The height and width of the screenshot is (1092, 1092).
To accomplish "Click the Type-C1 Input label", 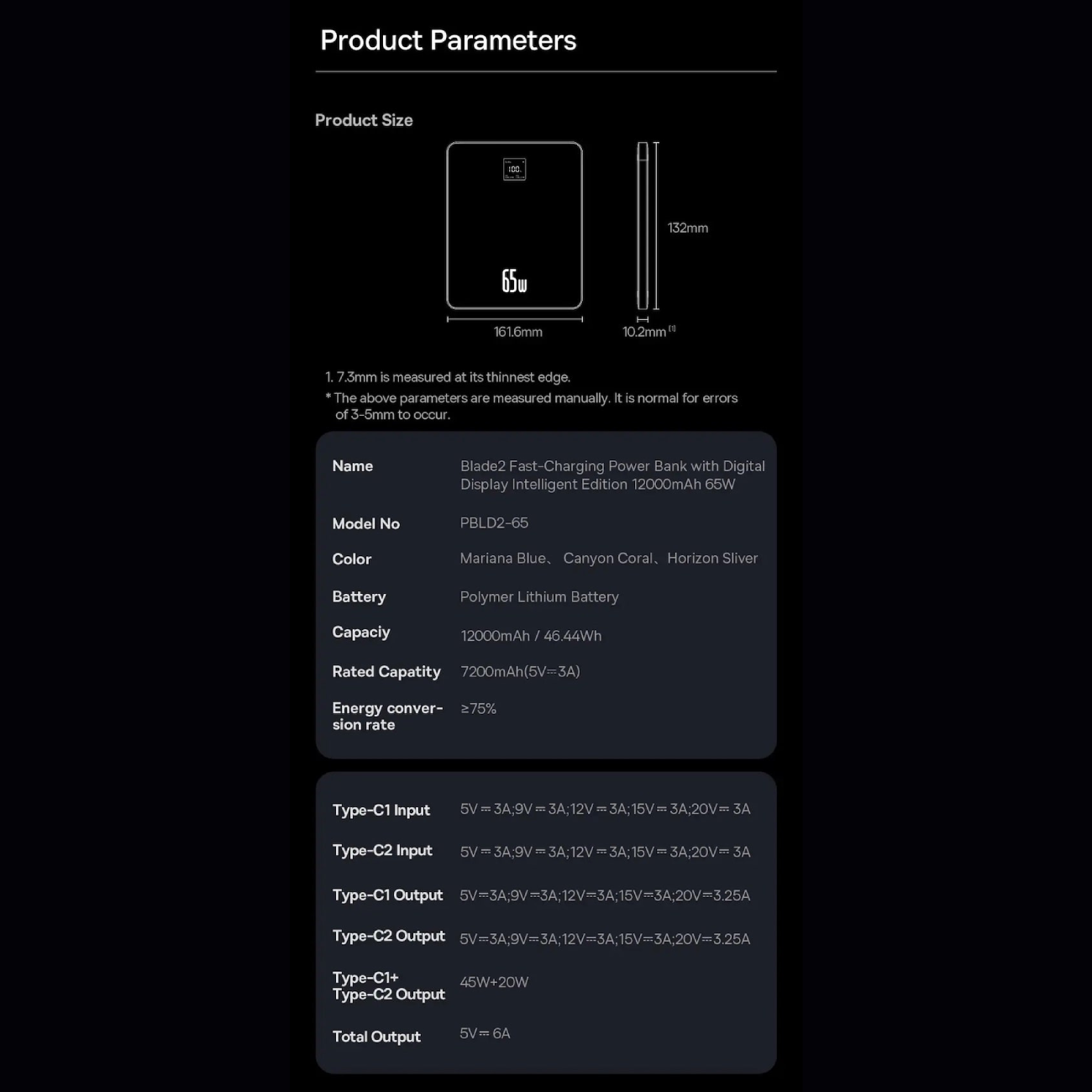I will [381, 810].
